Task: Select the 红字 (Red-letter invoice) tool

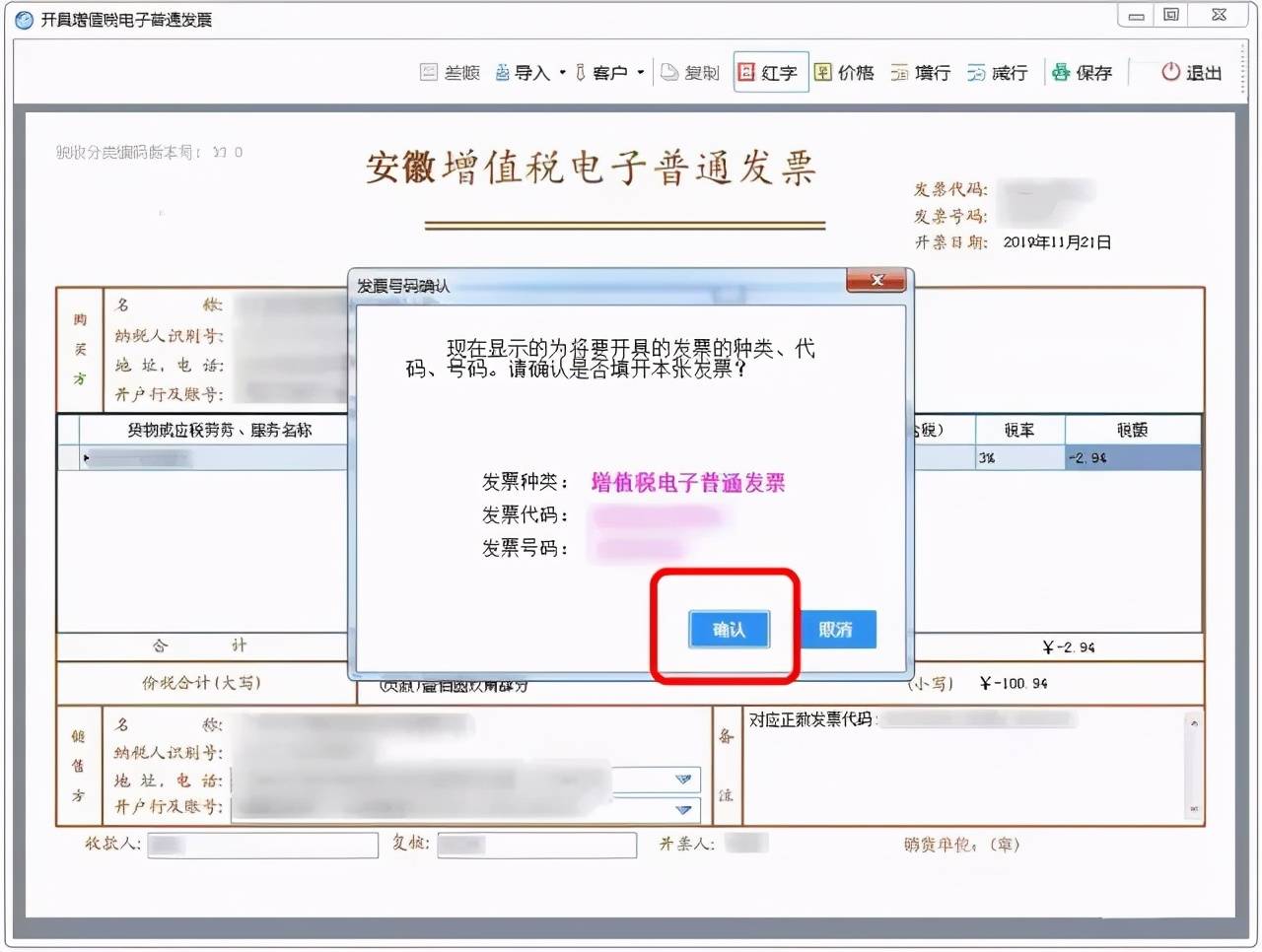Action: 770,71
